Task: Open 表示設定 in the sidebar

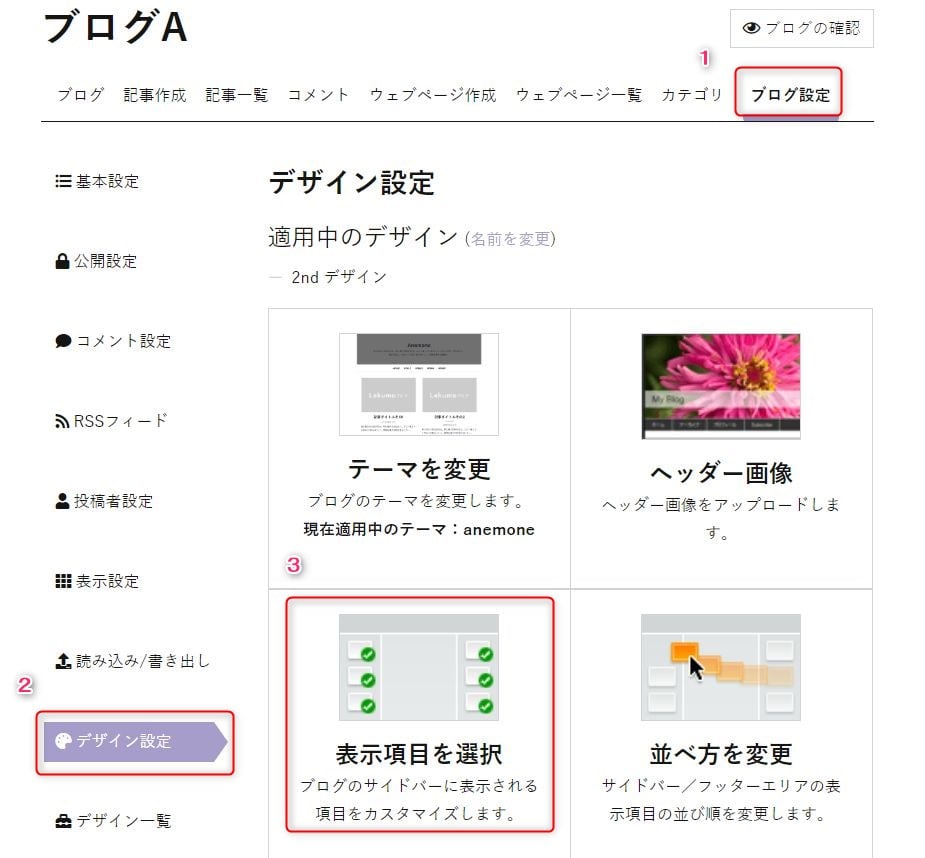Action: (x=97, y=581)
